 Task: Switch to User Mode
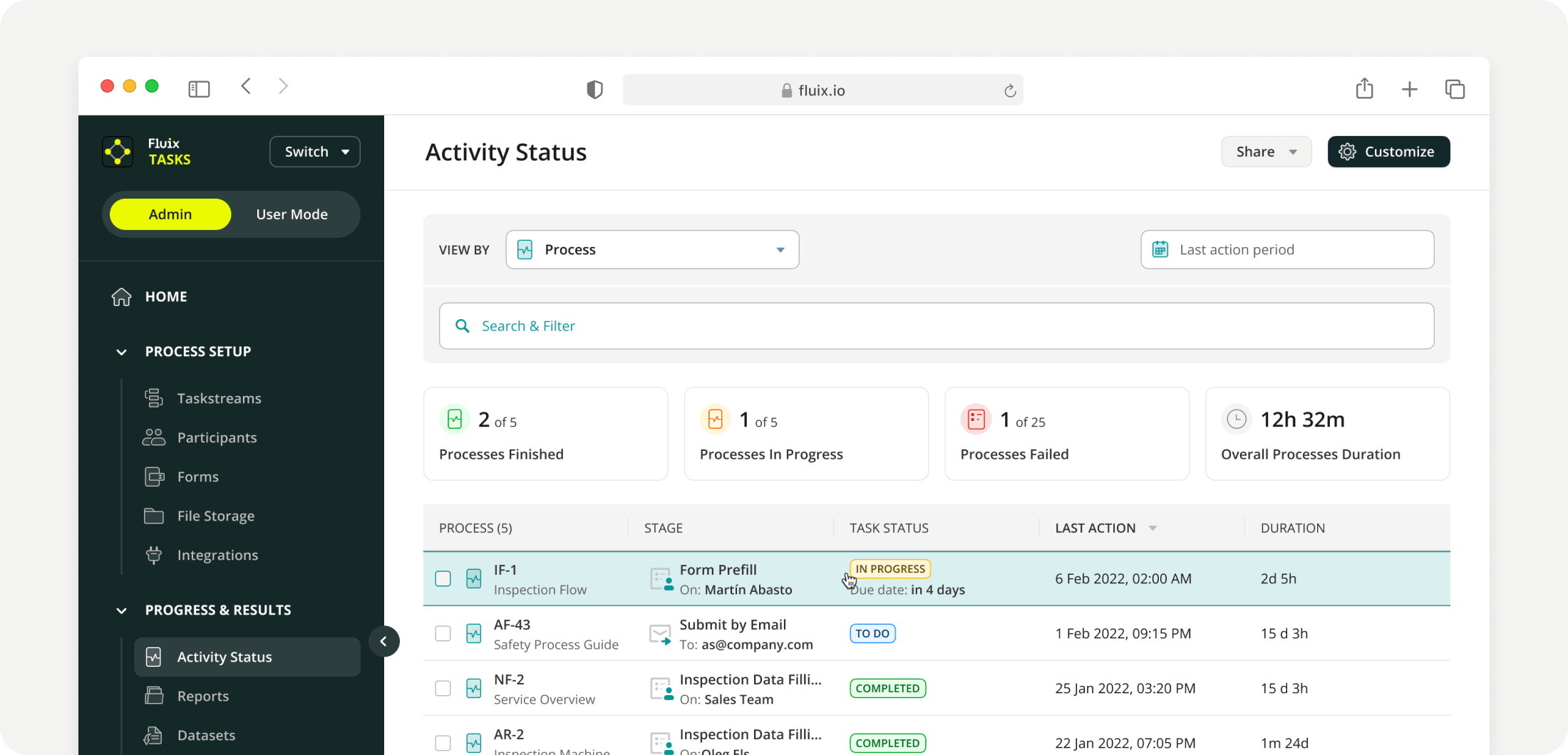[x=292, y=214]
